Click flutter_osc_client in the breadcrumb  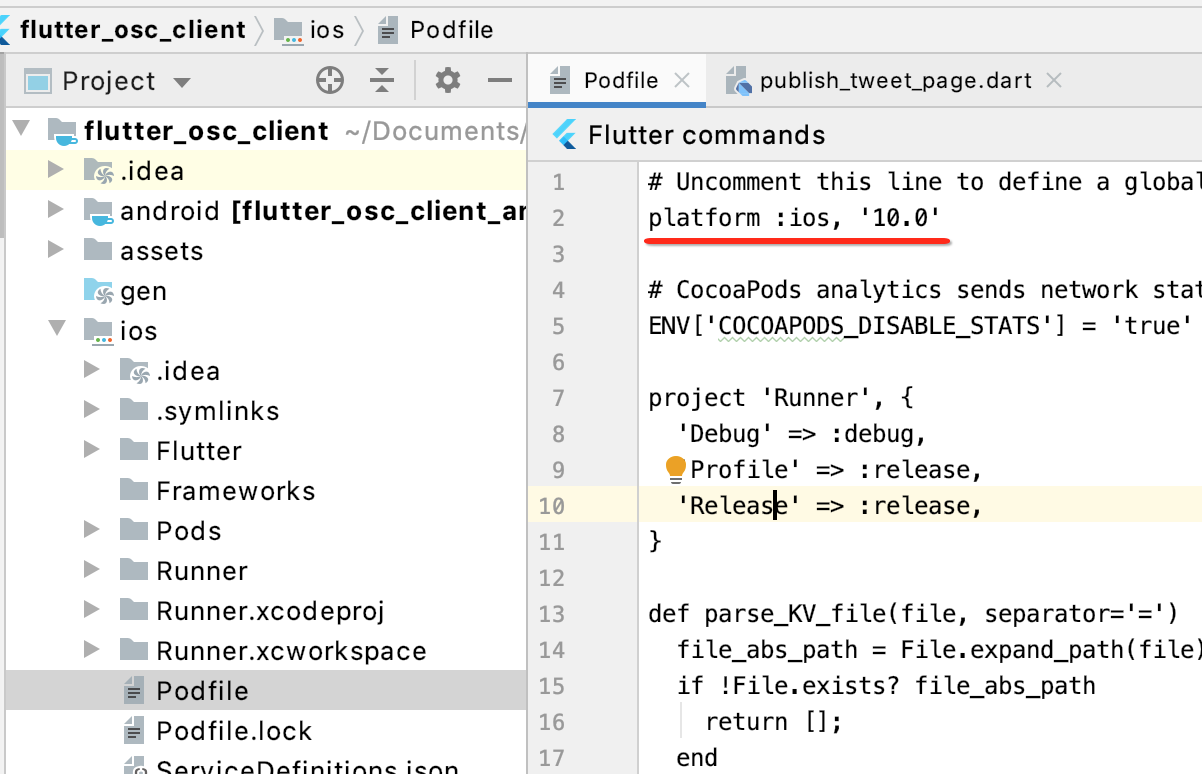click(133, 30)
